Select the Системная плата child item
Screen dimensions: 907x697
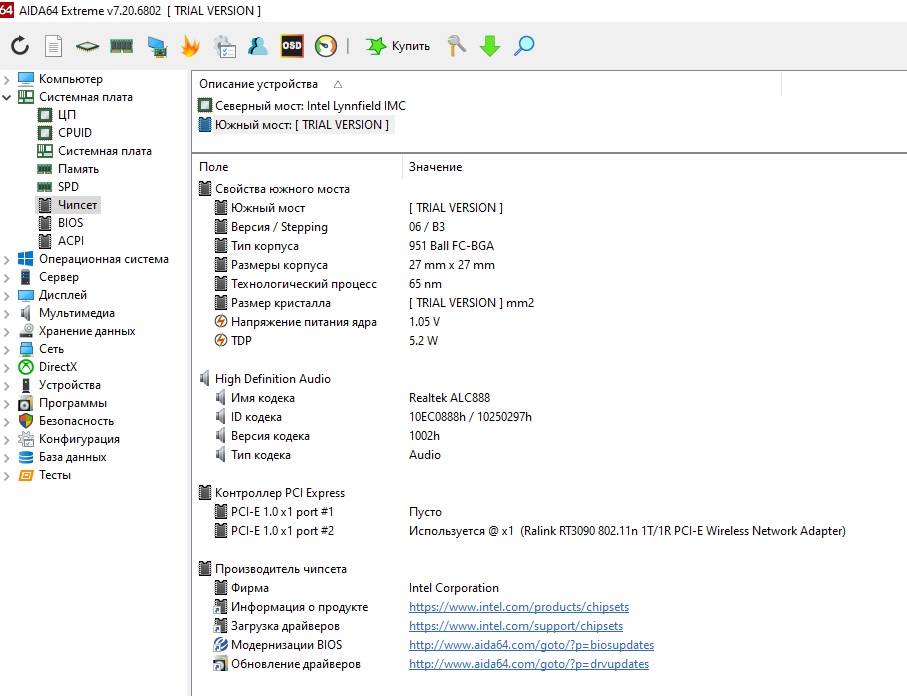105,151
